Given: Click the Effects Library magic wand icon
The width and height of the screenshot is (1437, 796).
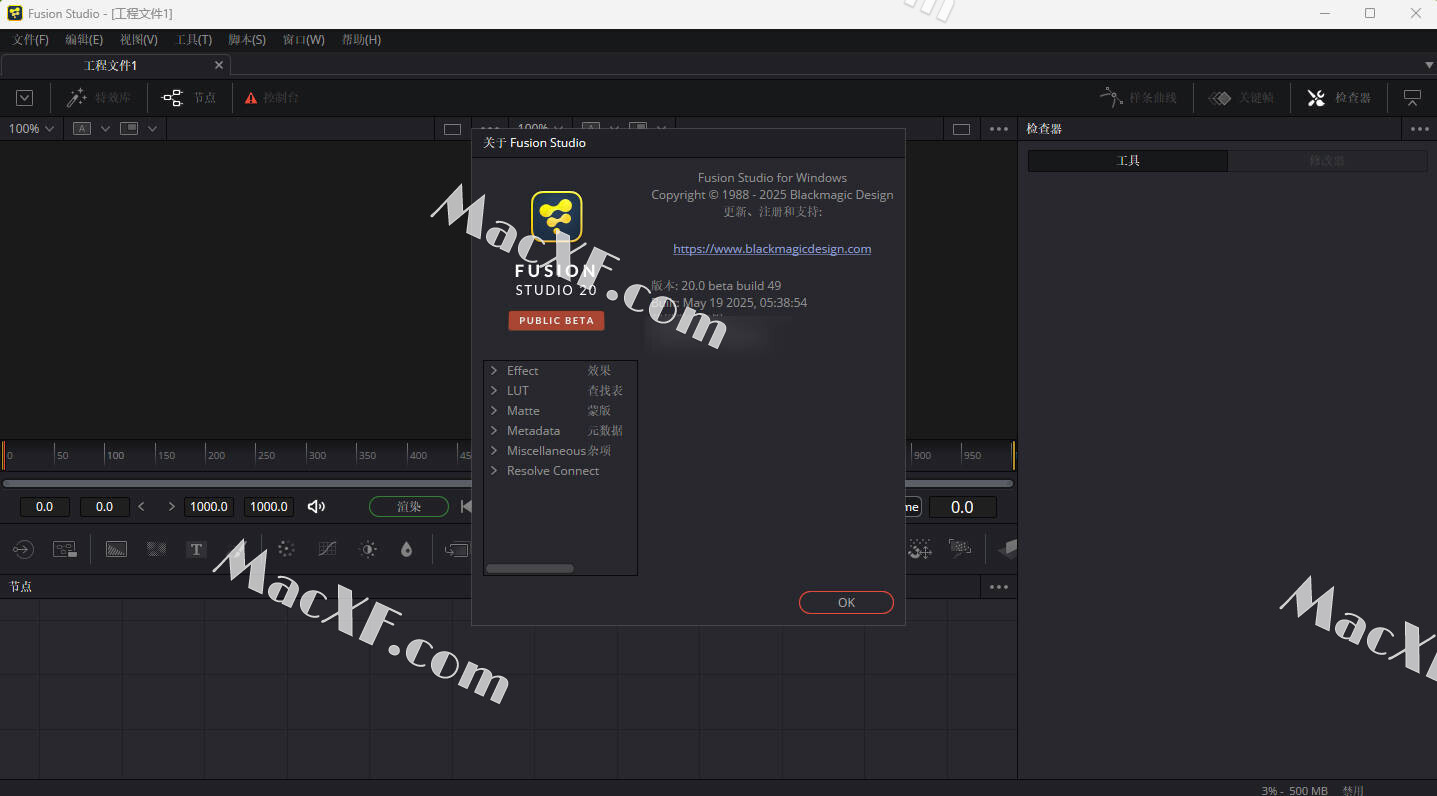Looking at the screenshot, I should [x=77, y=97].
